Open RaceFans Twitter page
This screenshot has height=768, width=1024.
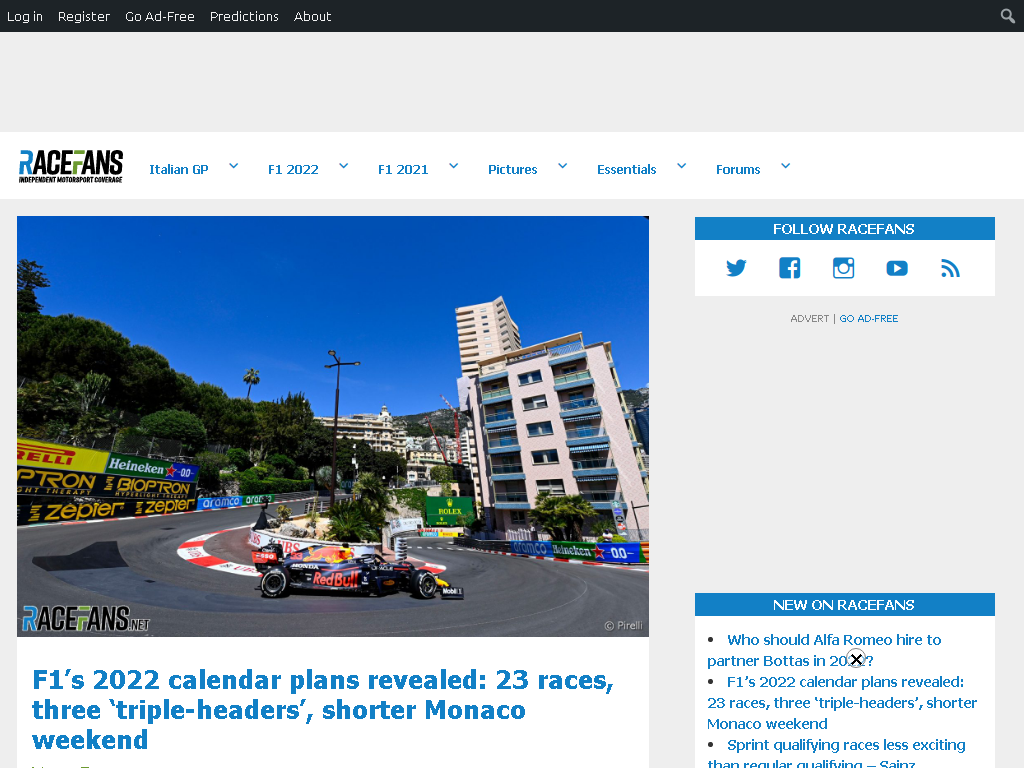pyautogui.click(x=736, y=268)
